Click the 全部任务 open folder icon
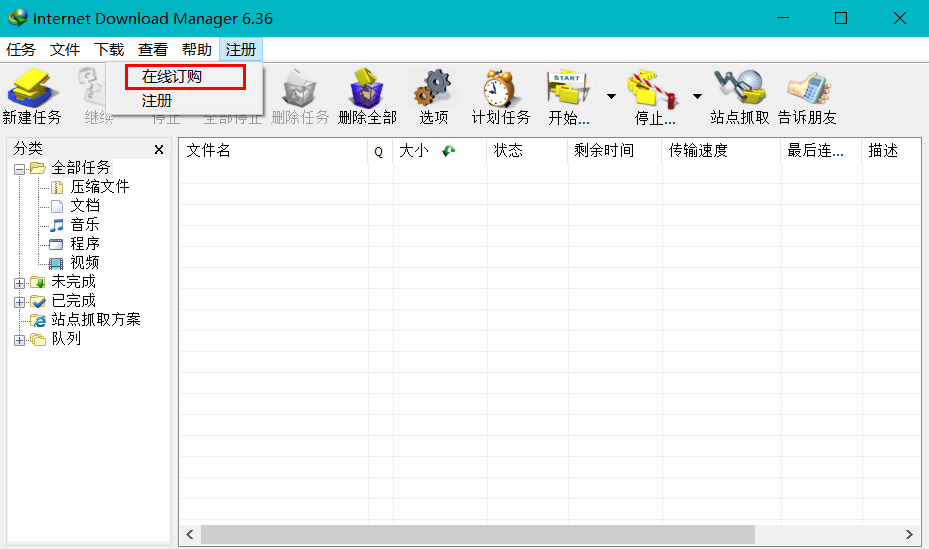929x549 pixels. click(38, 168)
